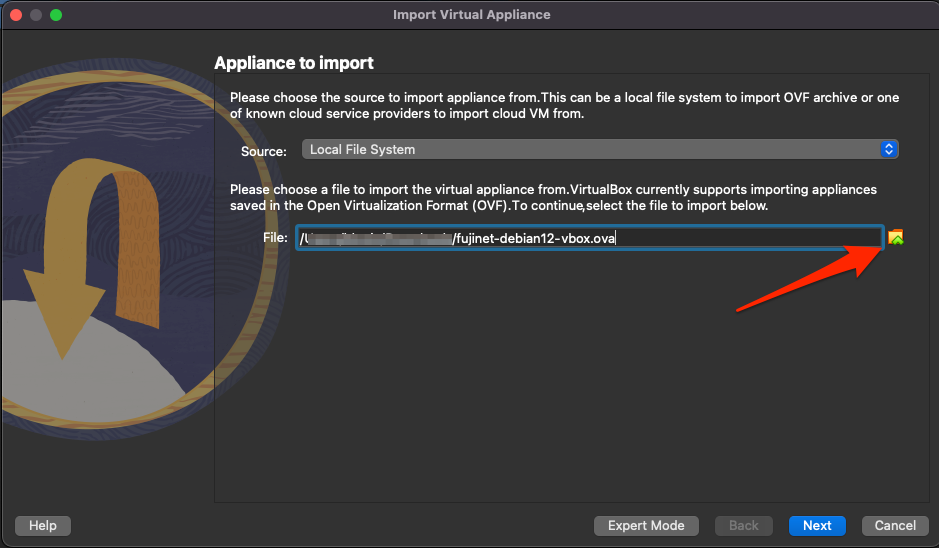This screenshot has height=548, width=939.
Task: Open the Source dropdown showing Local File System
Action: coord(590,150)
